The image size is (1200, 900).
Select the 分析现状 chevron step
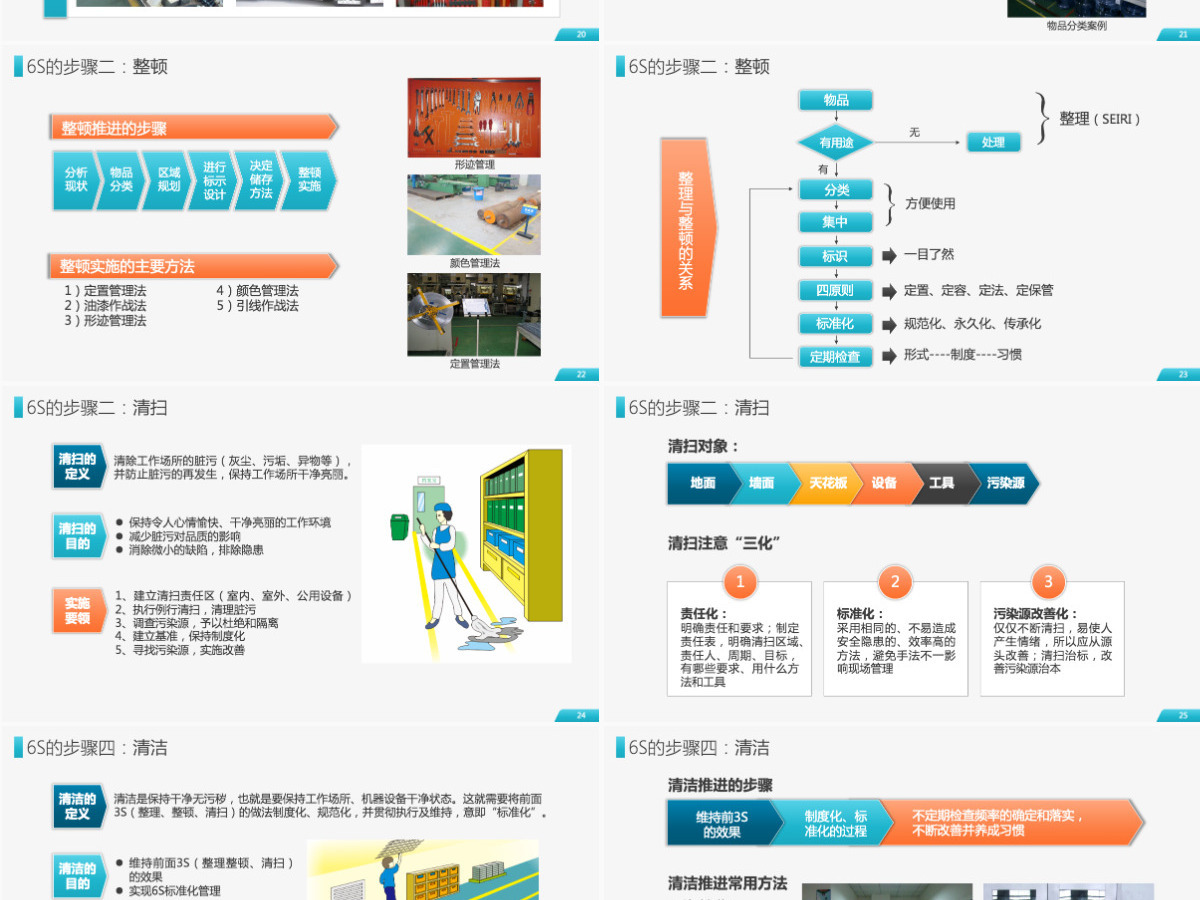[75, 180]
